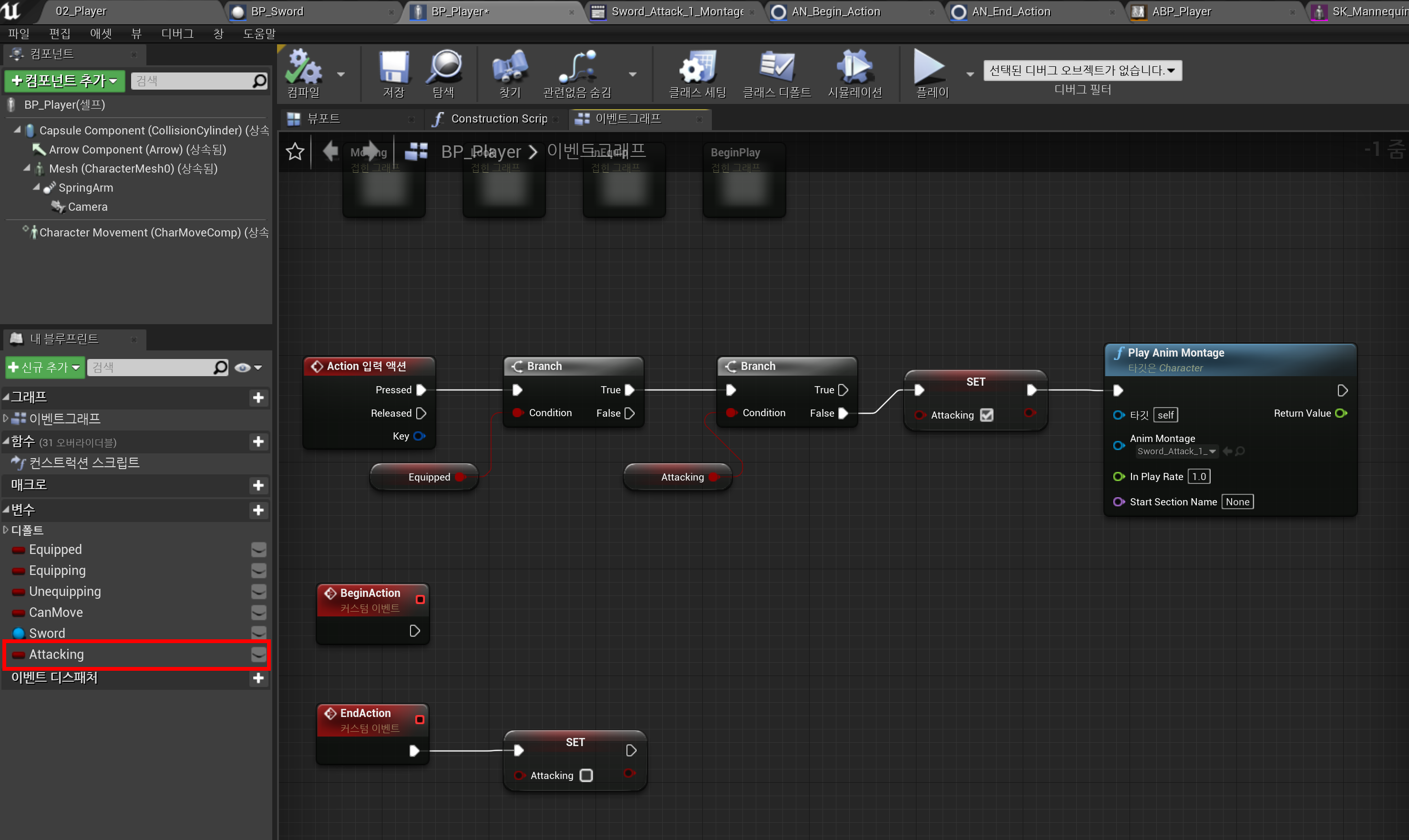The height and width of the screenshot is (840, 1409).
Task: Collapse the 그래프 section
Action: click(x=6, y=397)
